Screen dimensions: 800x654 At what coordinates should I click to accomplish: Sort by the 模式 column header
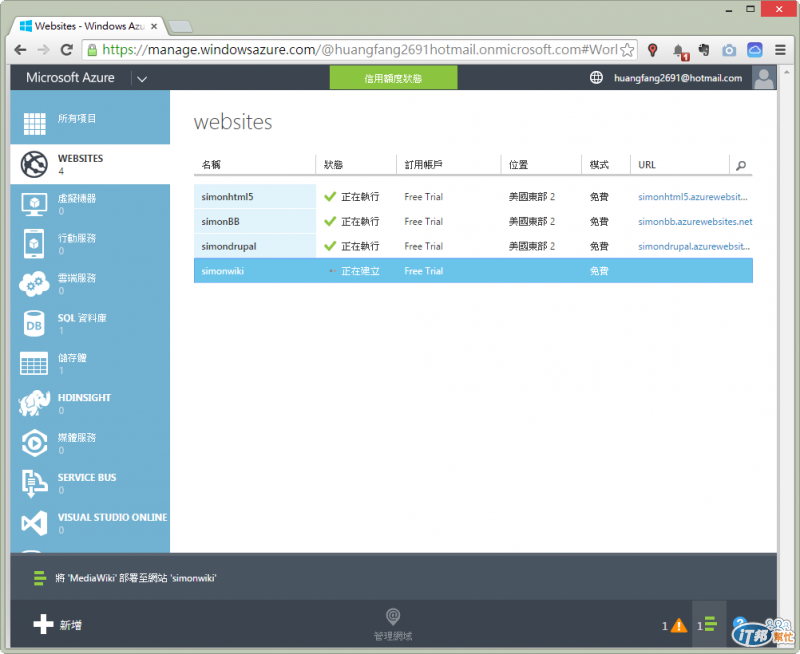[x=599, y=164]
